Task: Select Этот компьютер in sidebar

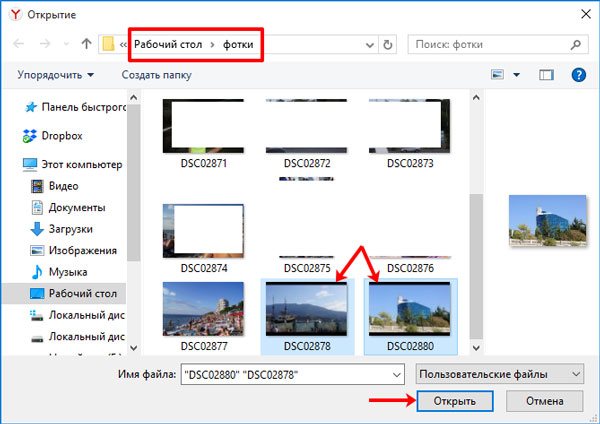Action: tap(72, 165)
